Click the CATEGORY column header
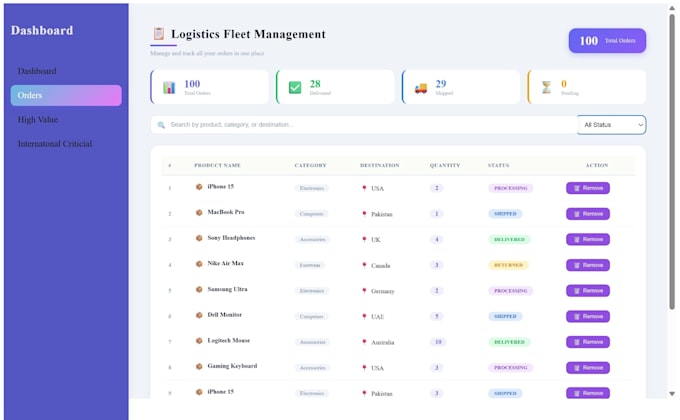This screenshot has width=680, height=420. [311, 165]
